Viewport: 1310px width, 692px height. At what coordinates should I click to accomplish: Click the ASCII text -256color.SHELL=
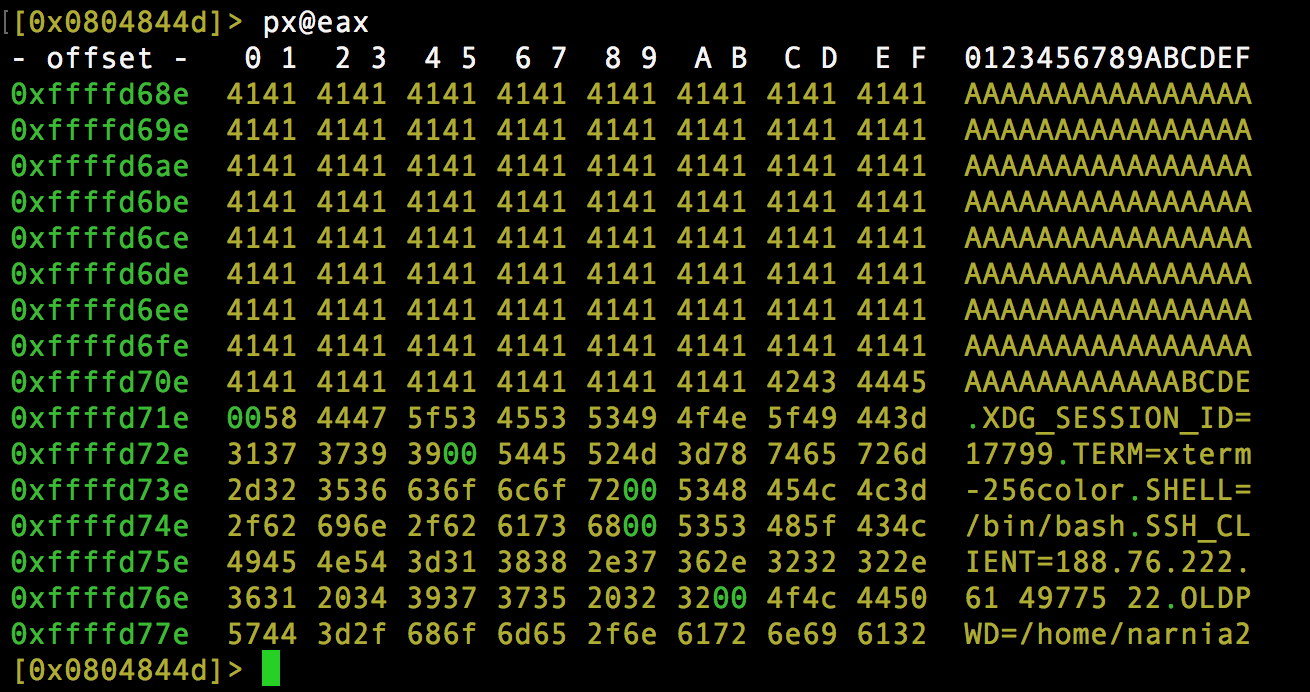tap(1107, 490)
